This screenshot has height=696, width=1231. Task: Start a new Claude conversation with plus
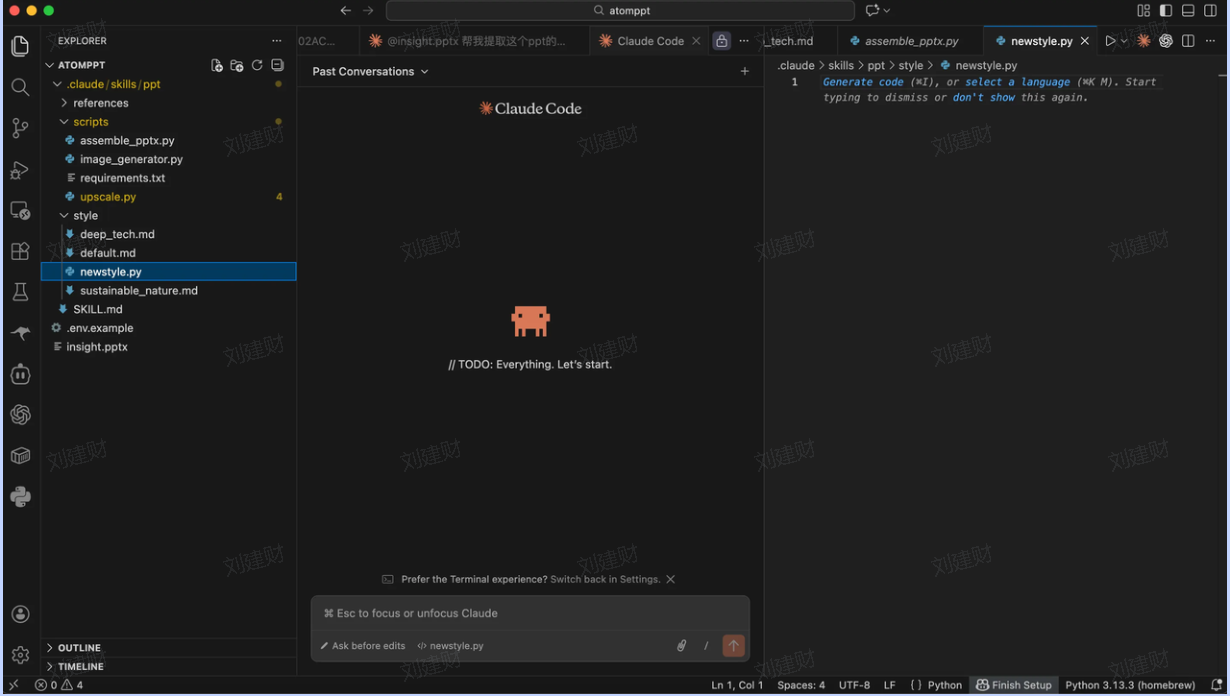pyautogui.click(x=744, y=71)
